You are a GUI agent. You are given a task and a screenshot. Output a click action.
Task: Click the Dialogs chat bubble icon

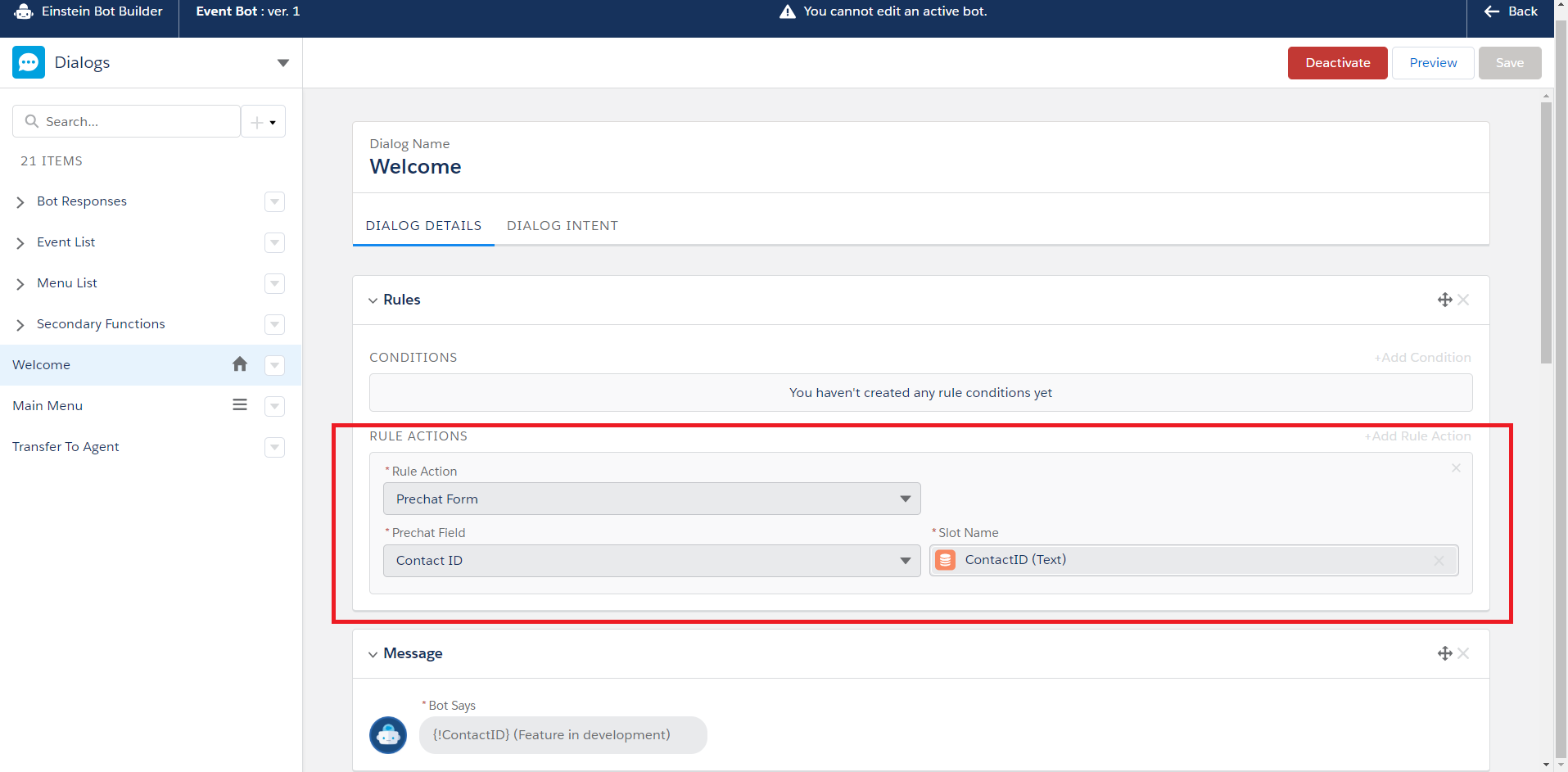(x=29, y=62)
